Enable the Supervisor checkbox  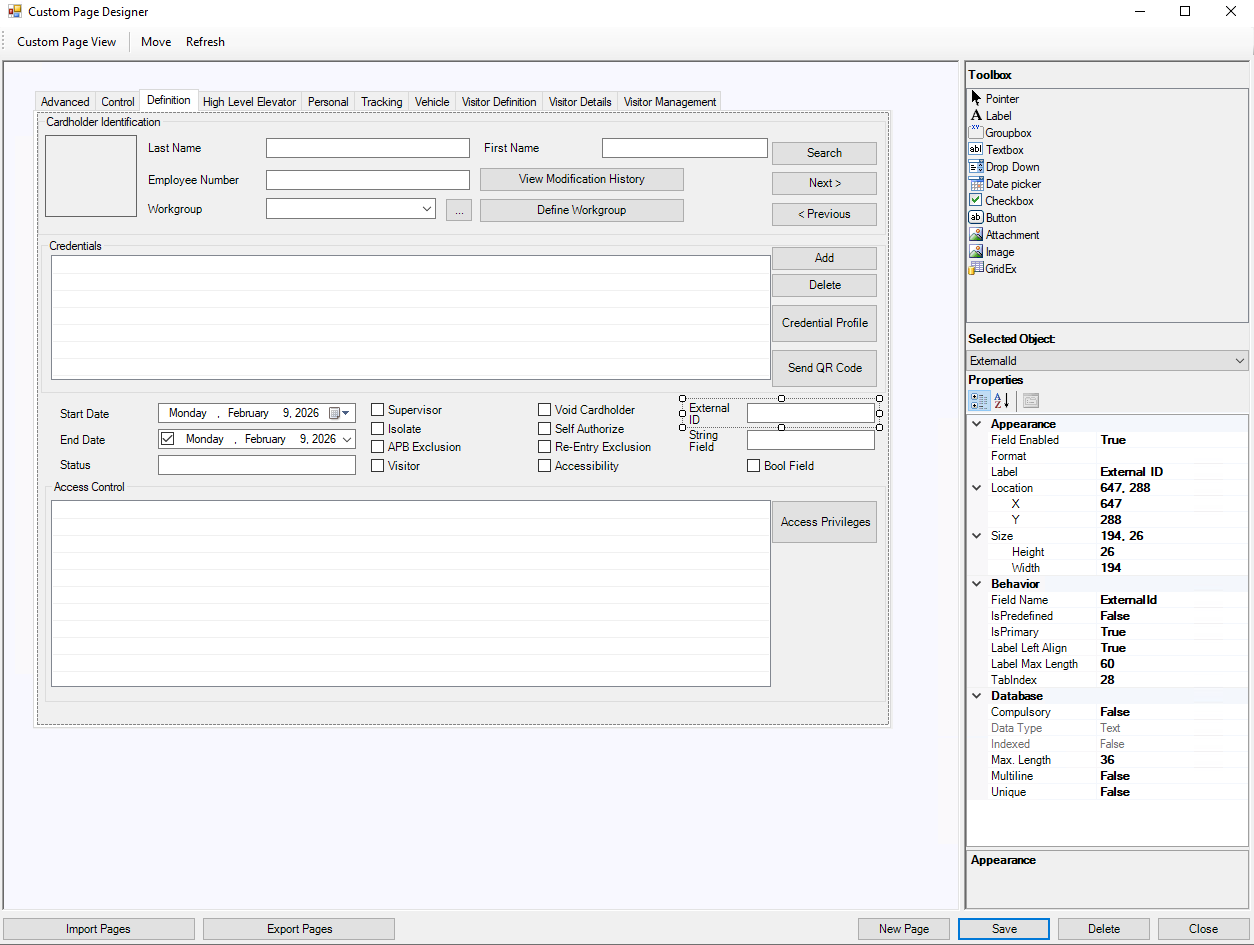tap(377, 409)
